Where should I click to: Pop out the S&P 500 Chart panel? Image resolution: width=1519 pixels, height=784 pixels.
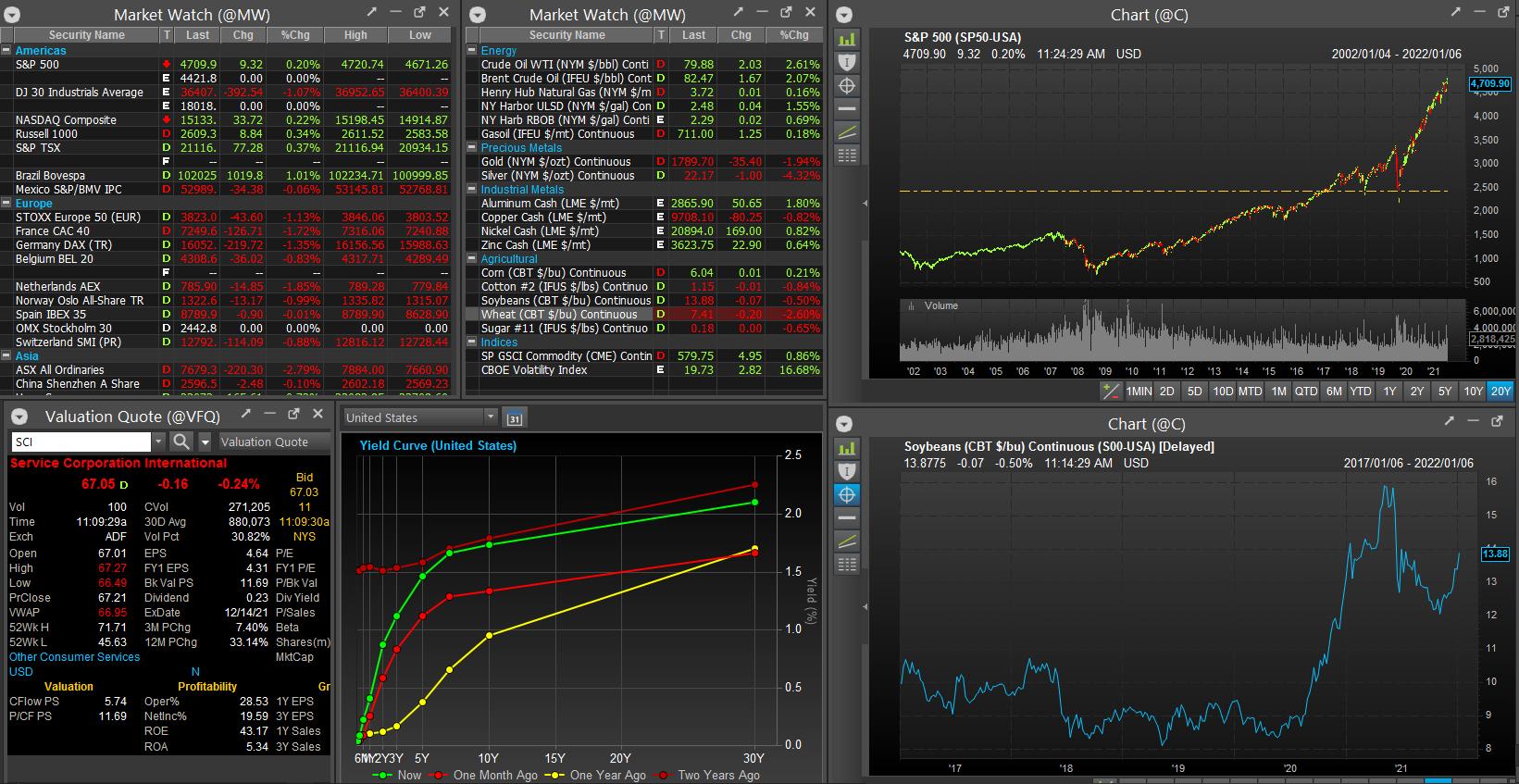tap(1504, 12)
